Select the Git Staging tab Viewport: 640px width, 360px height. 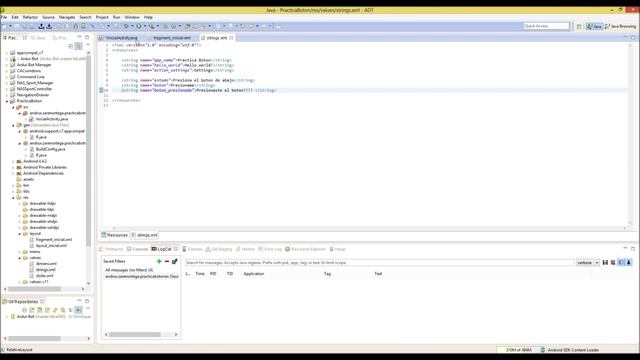(219, 249)
